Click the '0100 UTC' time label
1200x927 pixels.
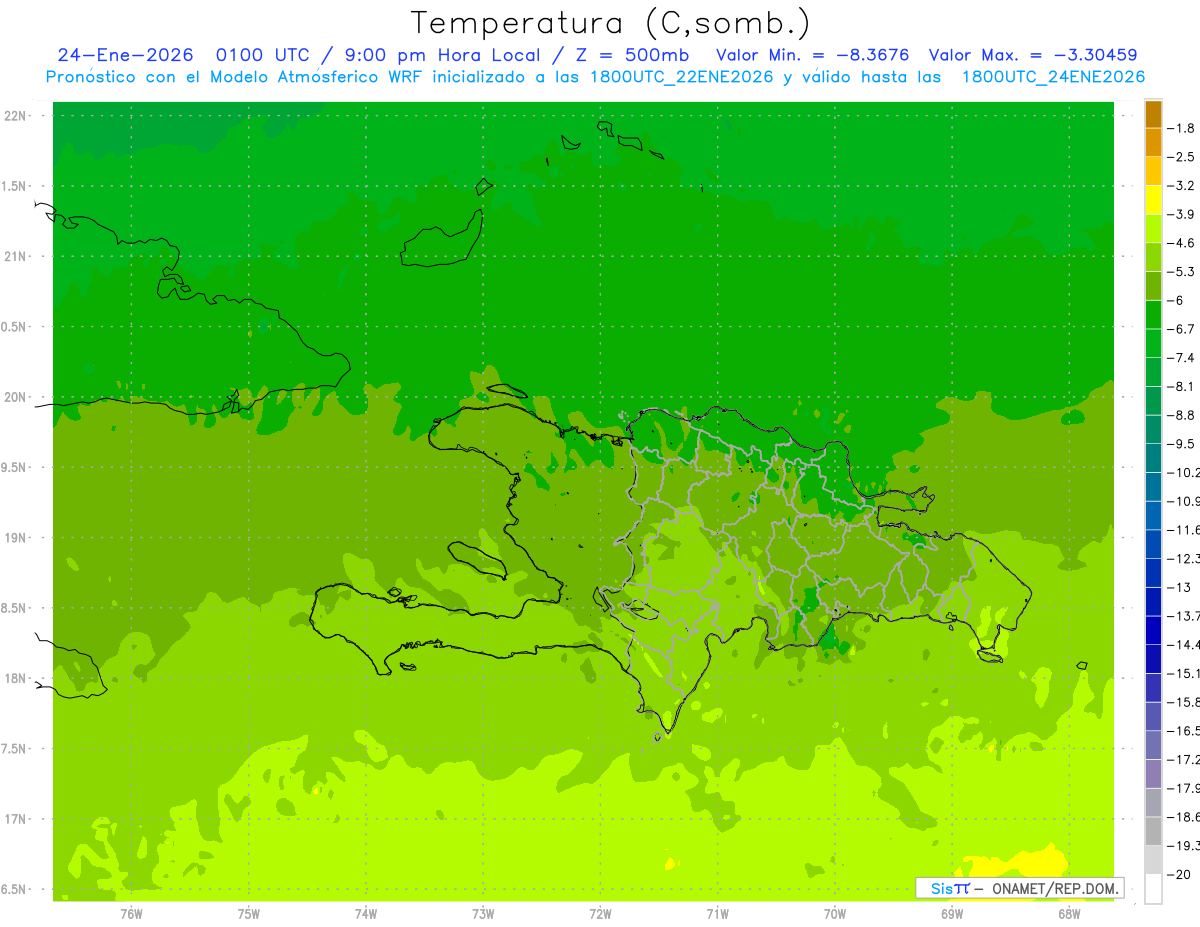point(265,55)
